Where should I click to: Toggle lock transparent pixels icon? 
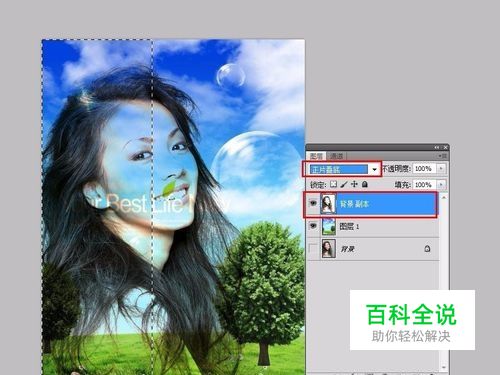point(334,184)
